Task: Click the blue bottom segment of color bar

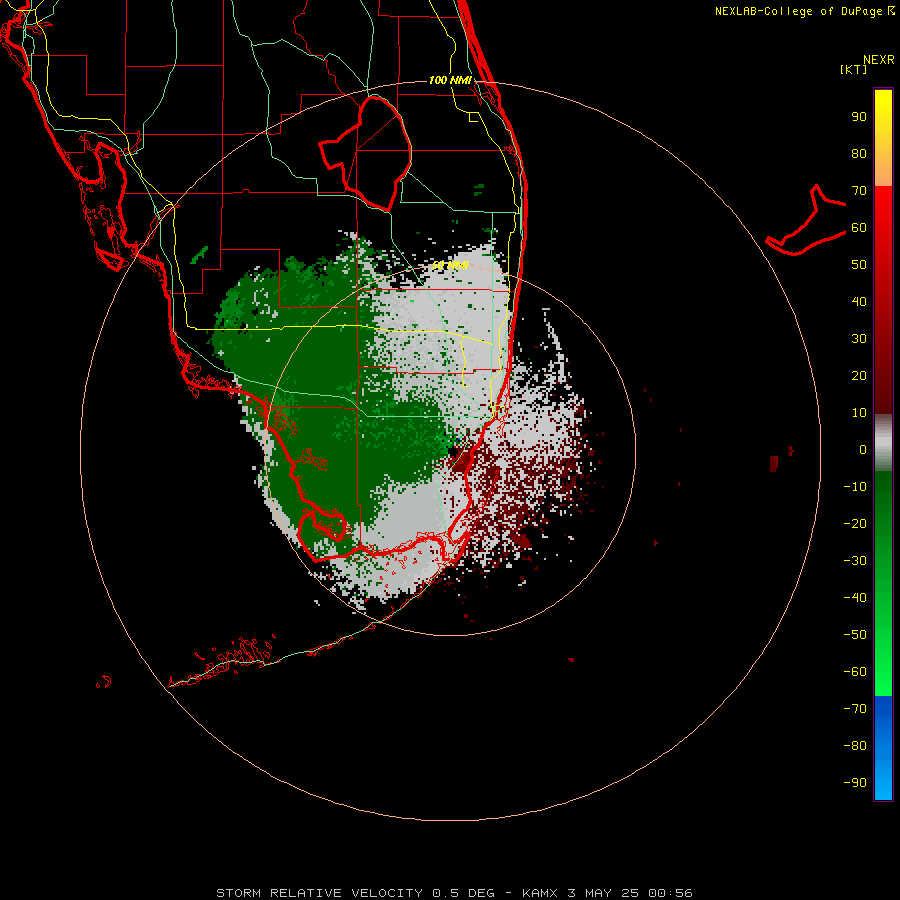Action: pos(883,748)
